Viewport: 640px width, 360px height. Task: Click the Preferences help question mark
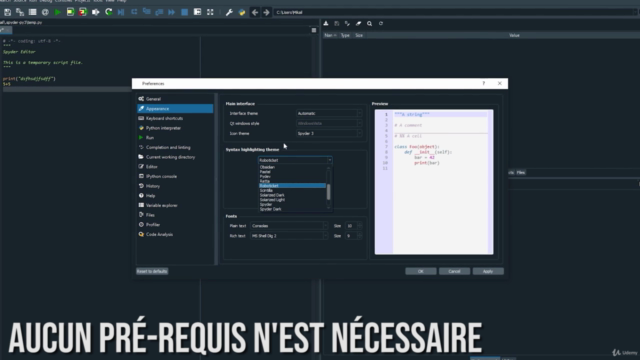pos(484,83)
